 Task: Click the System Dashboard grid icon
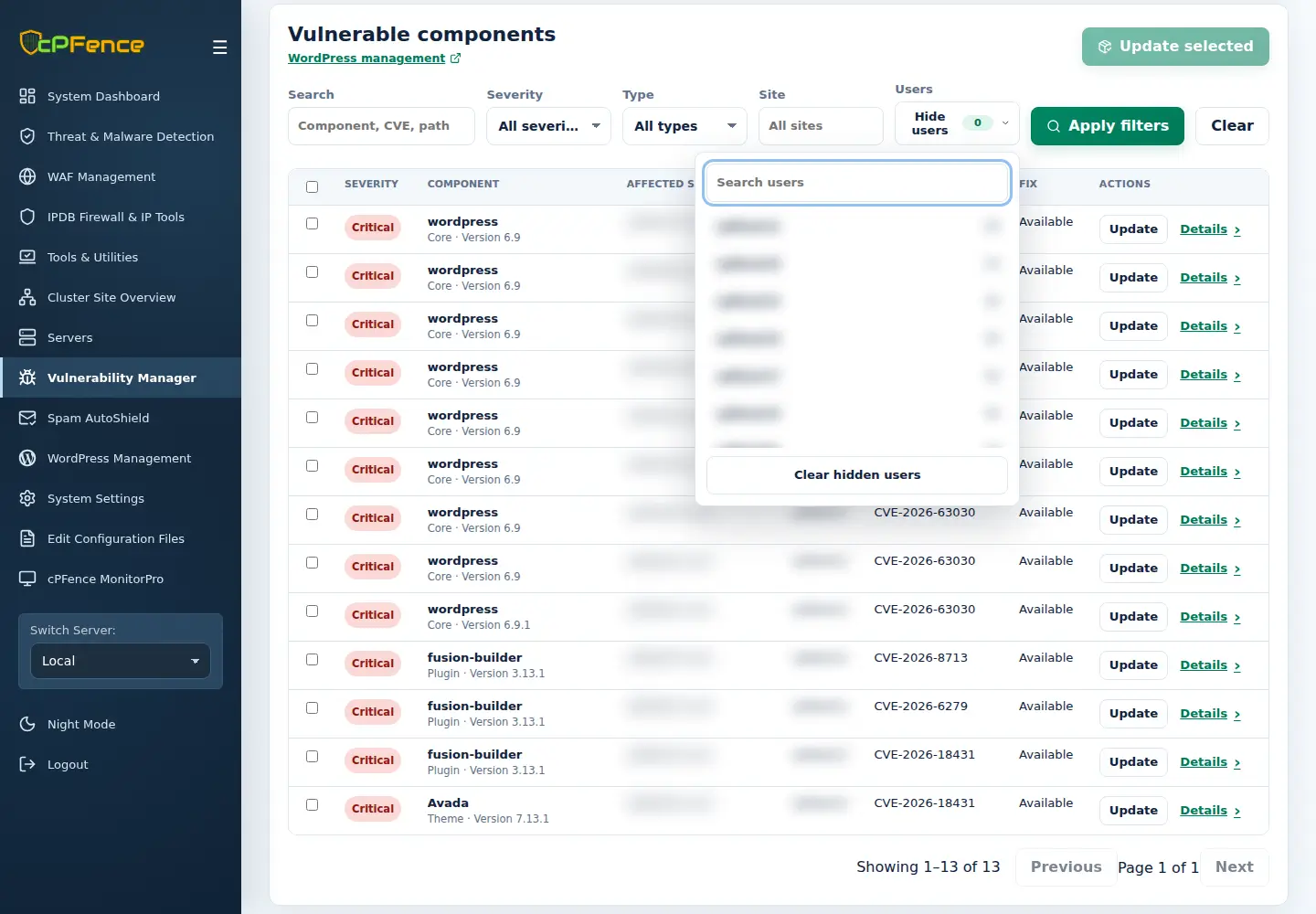(x=27, y=96)
